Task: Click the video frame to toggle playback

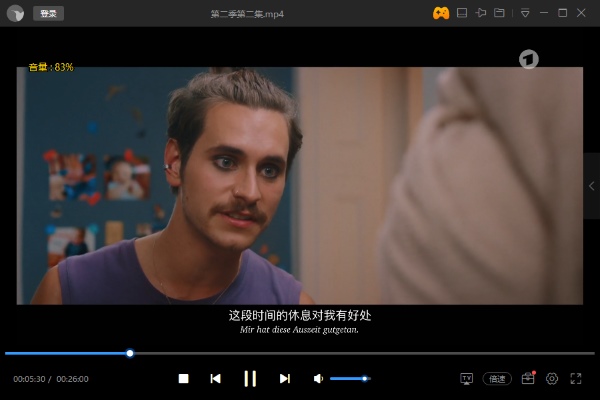Action: click(x=300, y=186)
